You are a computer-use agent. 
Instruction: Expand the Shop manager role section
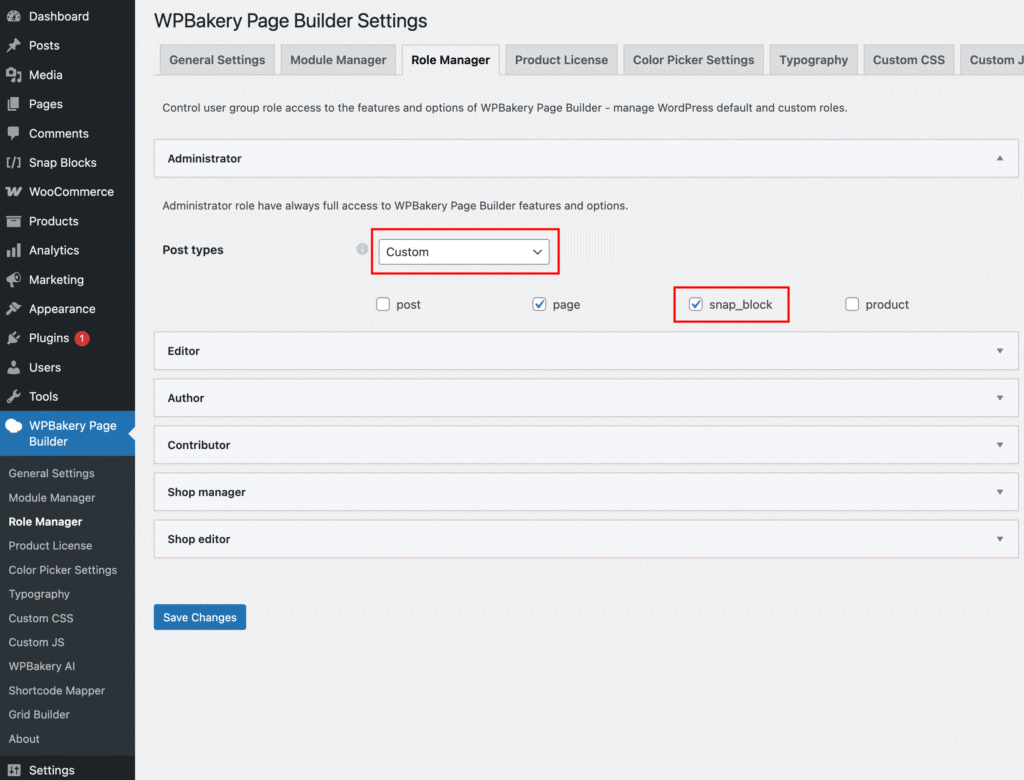coord(586,492)
